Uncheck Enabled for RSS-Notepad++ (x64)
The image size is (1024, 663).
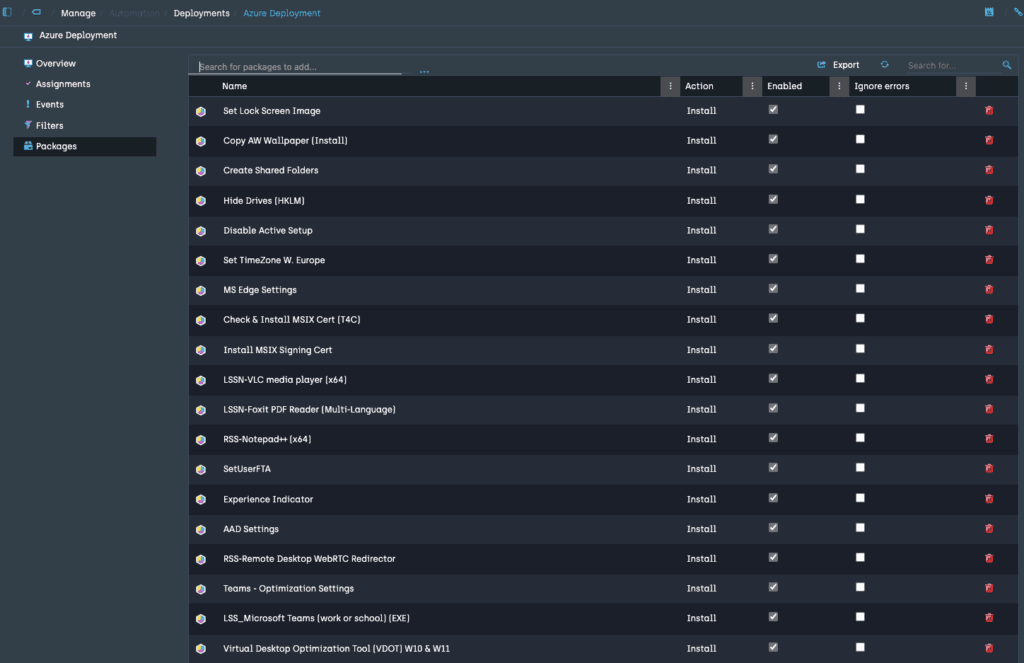773,438
